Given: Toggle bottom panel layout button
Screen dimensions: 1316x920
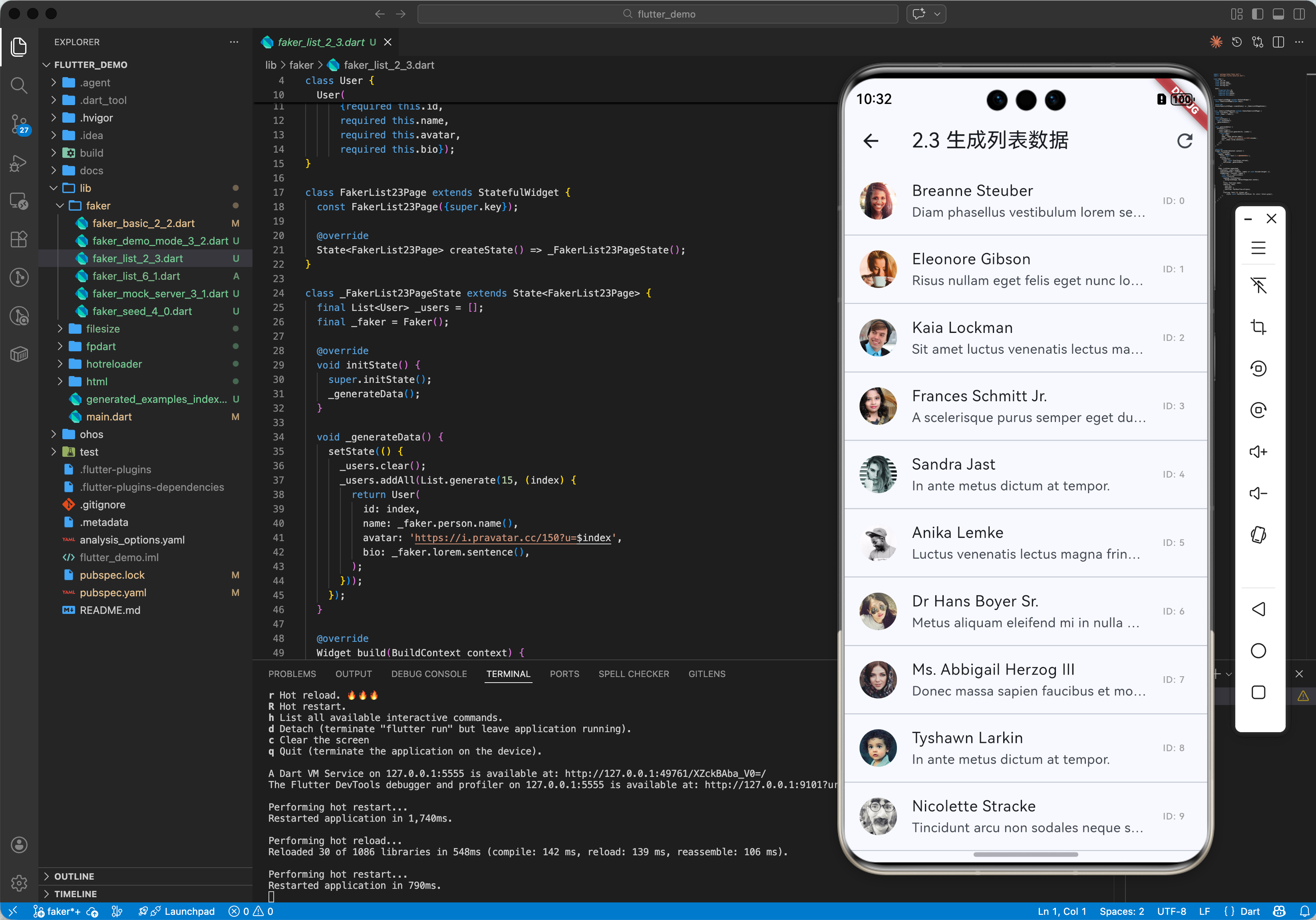Looking at the screenshot, I should [x=1278, y=14].
